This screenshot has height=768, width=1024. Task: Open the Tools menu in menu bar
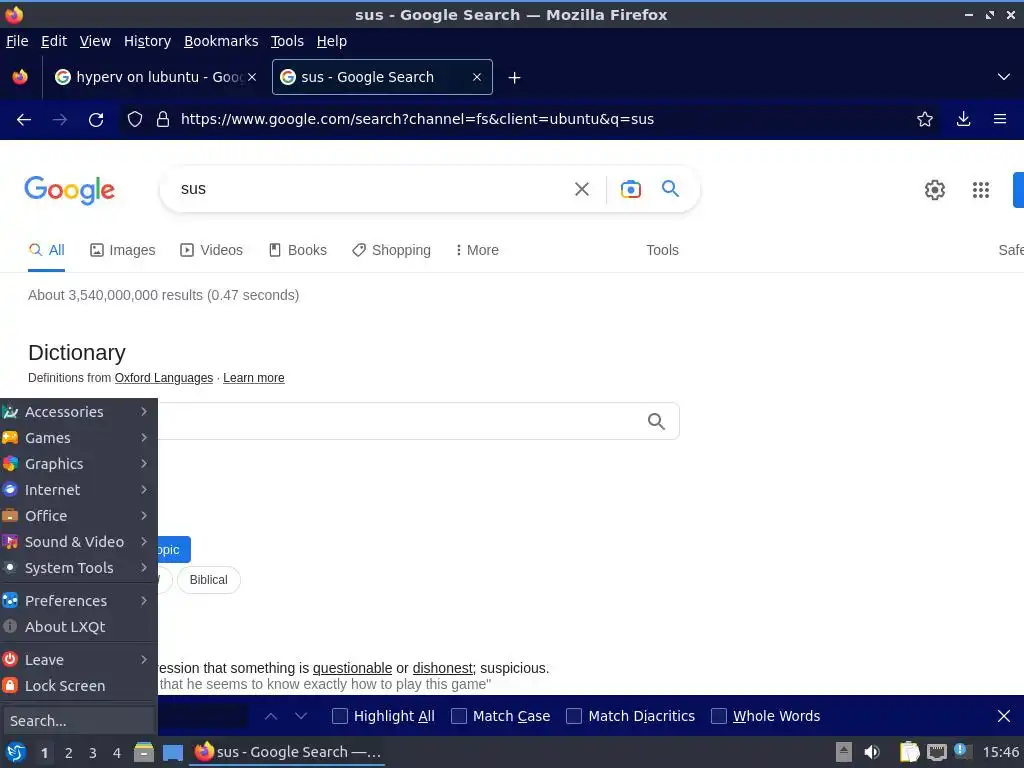pyautogui.click(x=287, y=41)
